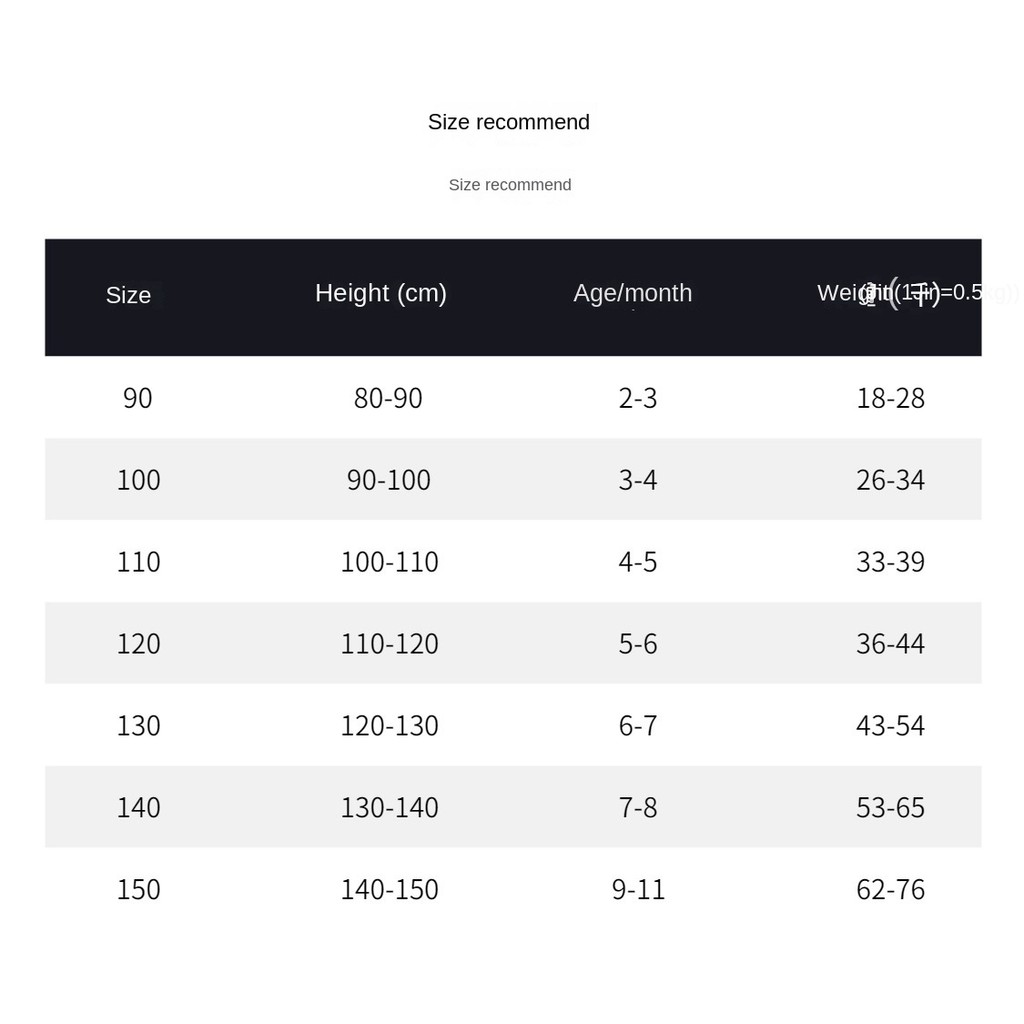Click the bold 'Size recommend' title
Viewport: 1024px width, 1024px height.
(509, 122)
